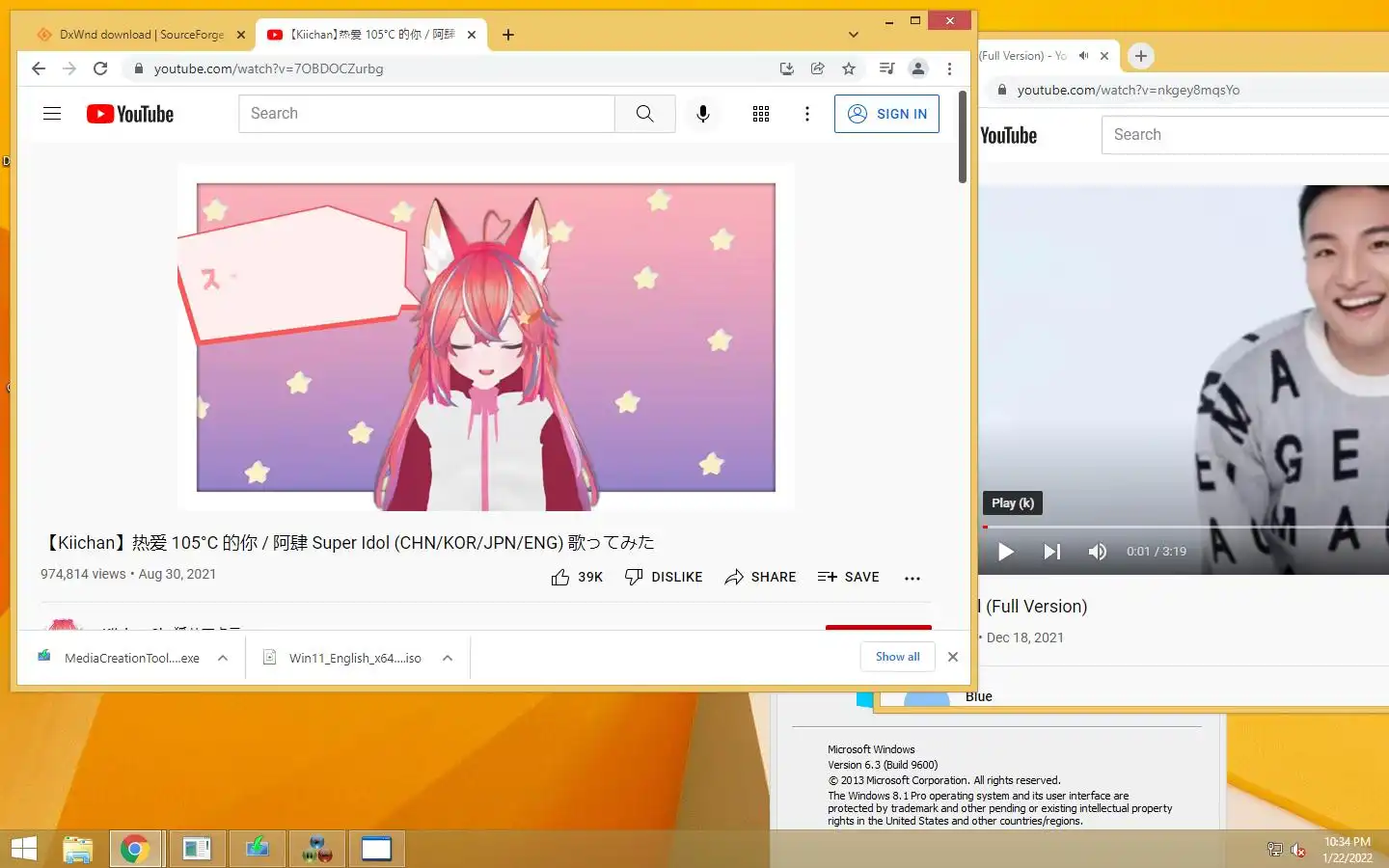This screenshot has height=868, width=1389.
Task: Click the Chrome taskbar icon
Action: (x=135, y=849)
